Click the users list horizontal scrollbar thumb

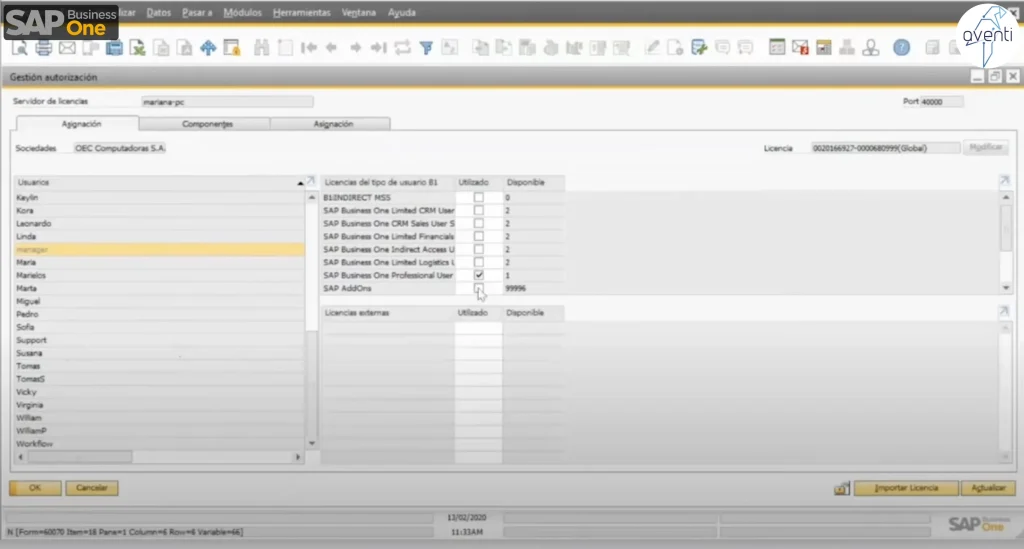(x=80, y=457)
